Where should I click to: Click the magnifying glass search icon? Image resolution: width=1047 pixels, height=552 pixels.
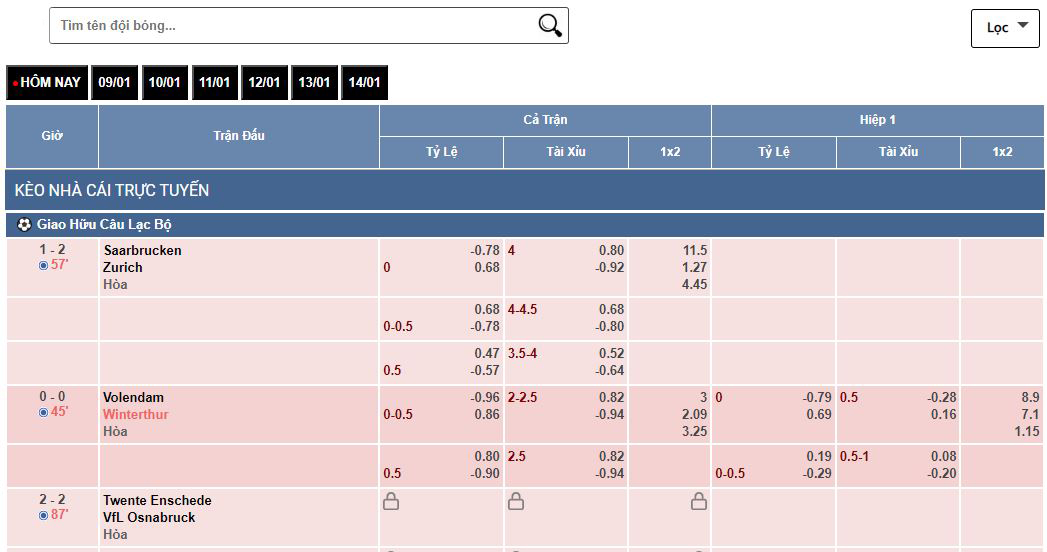pos(550,26)
